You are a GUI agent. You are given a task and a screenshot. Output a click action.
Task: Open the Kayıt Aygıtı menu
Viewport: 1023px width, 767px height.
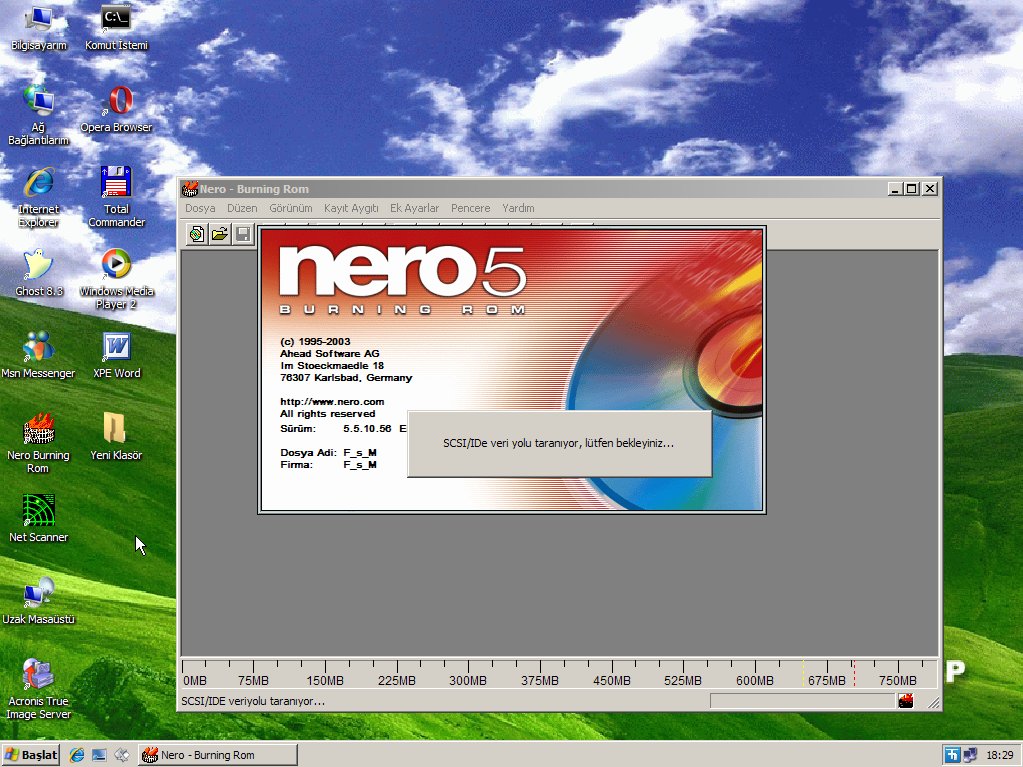pyautogui.click(x=351, y=208)
